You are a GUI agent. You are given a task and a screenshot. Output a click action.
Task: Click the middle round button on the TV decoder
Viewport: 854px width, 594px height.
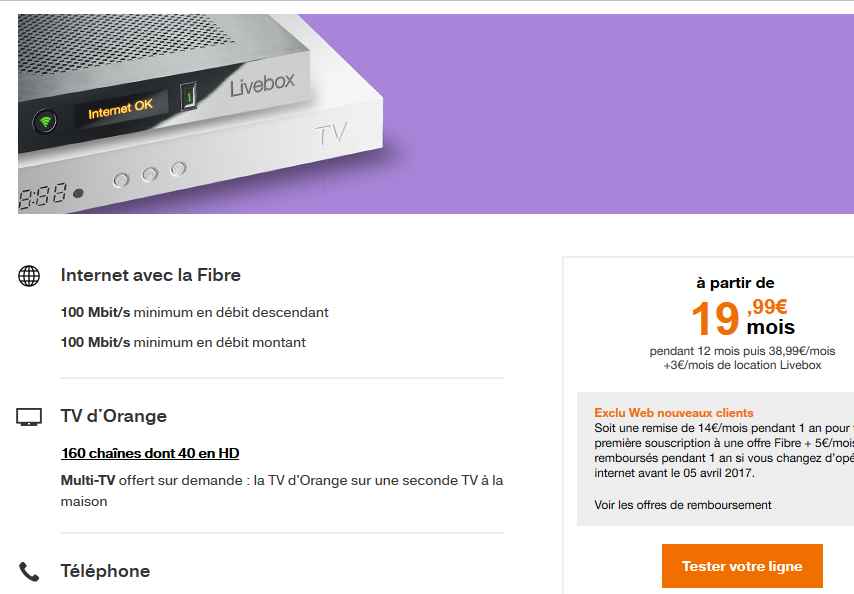(x=149, y=174)
